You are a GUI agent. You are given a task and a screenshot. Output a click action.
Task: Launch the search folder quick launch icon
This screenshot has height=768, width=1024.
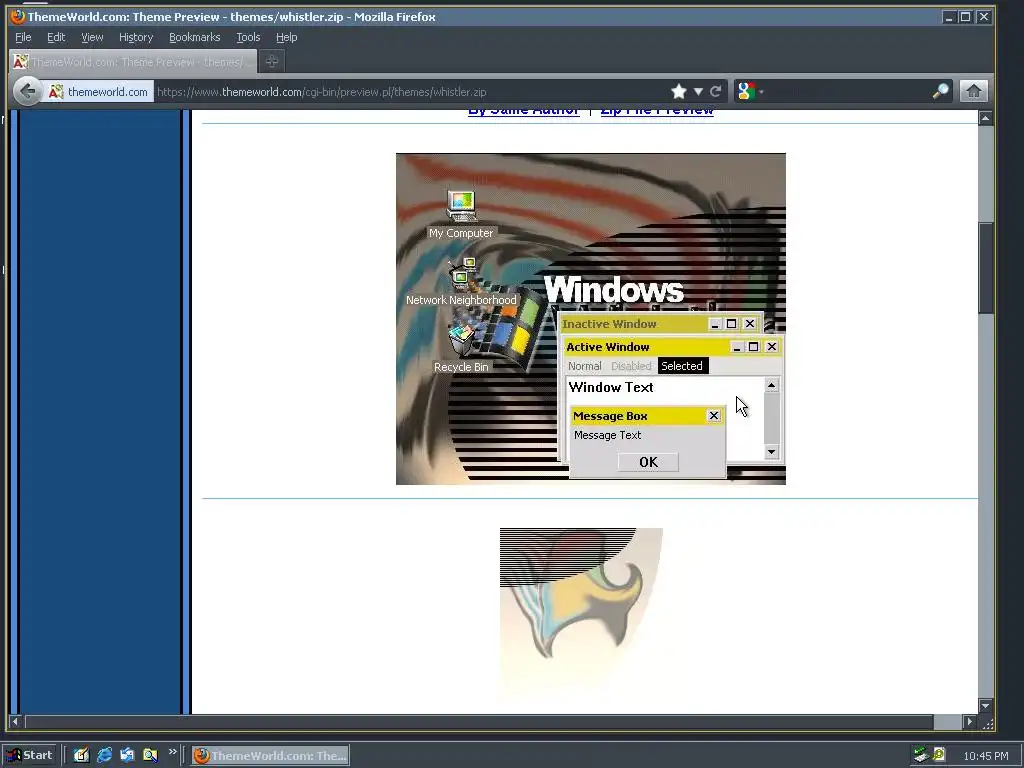click(150, 755)
